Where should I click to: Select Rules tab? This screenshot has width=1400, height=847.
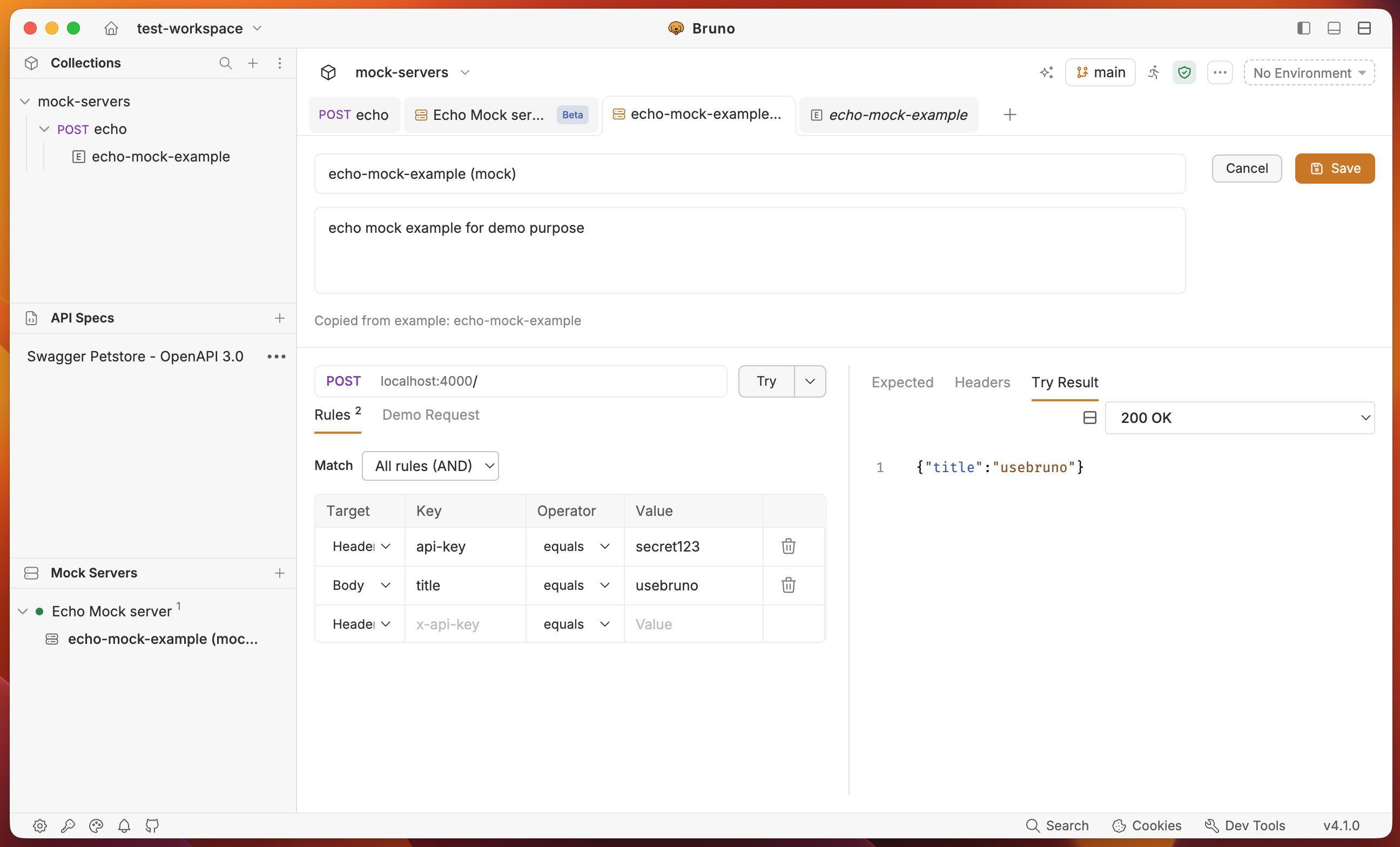(x=338, y=415)
